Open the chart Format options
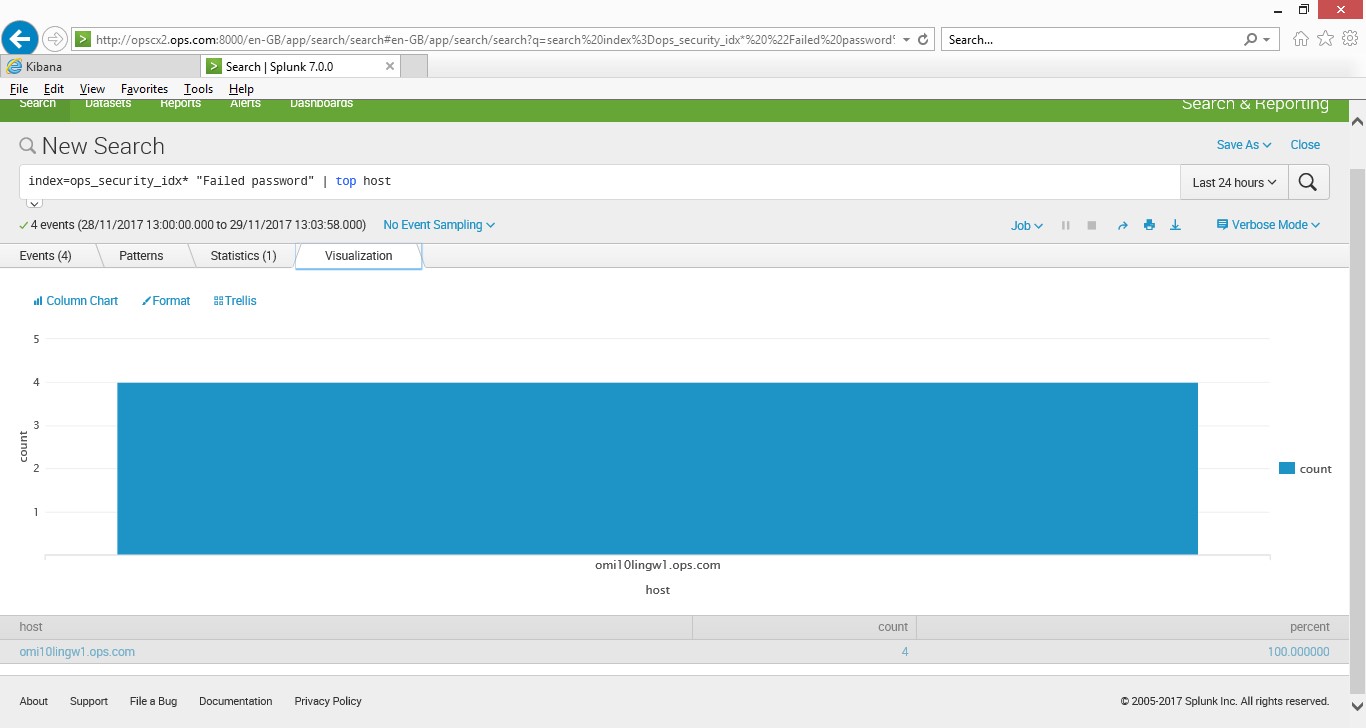Screen dimensions: 1366x728 click(166, 300)
